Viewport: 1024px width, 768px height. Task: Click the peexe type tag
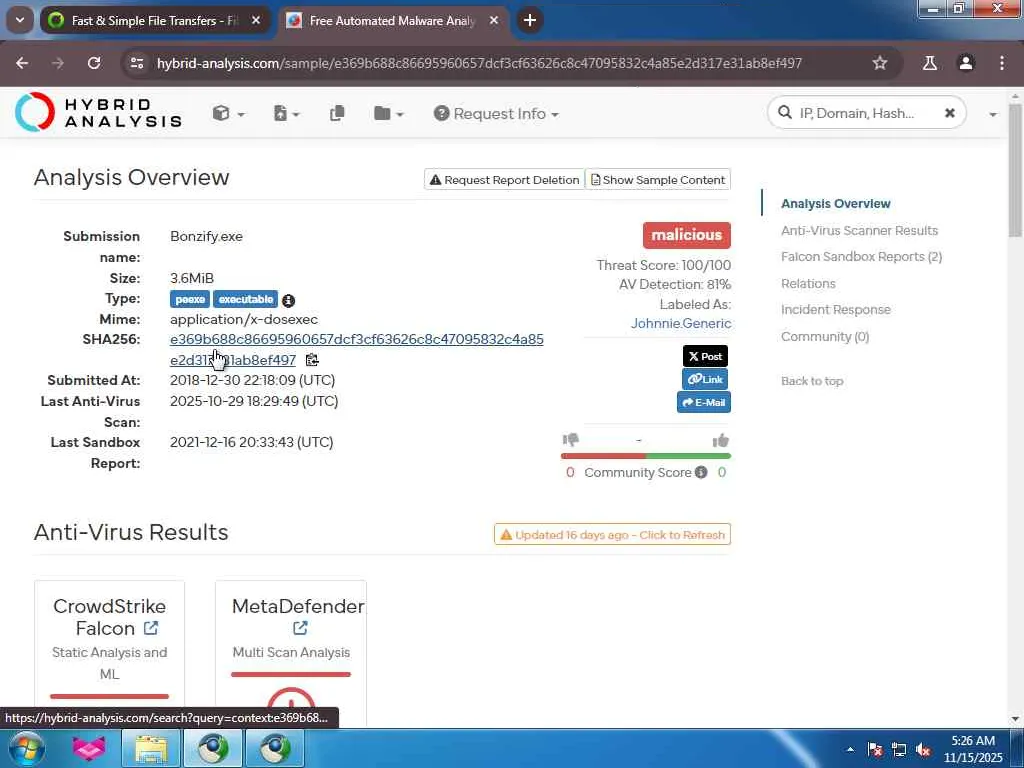(190, 299)
